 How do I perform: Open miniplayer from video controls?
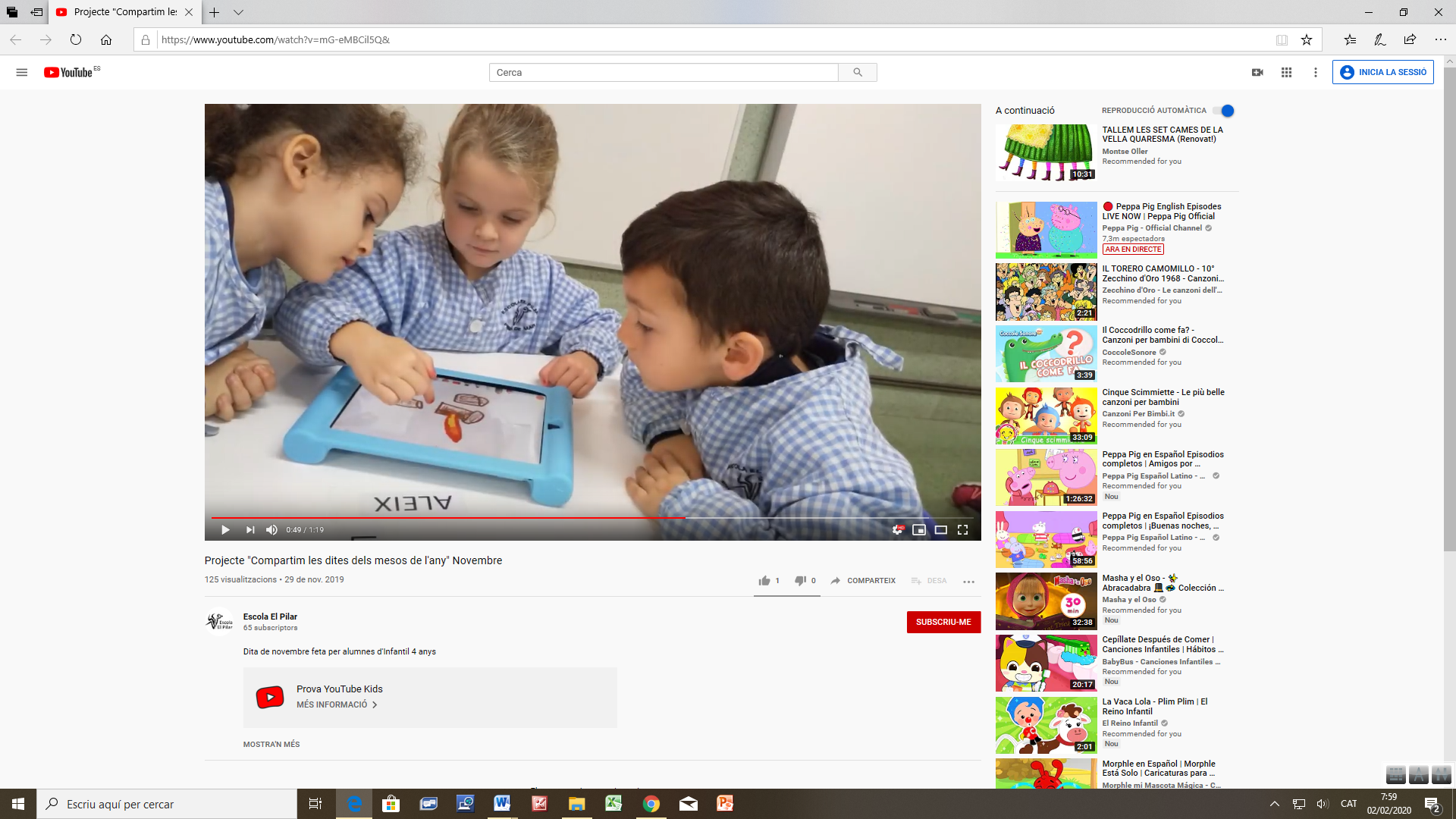[918, 530]
